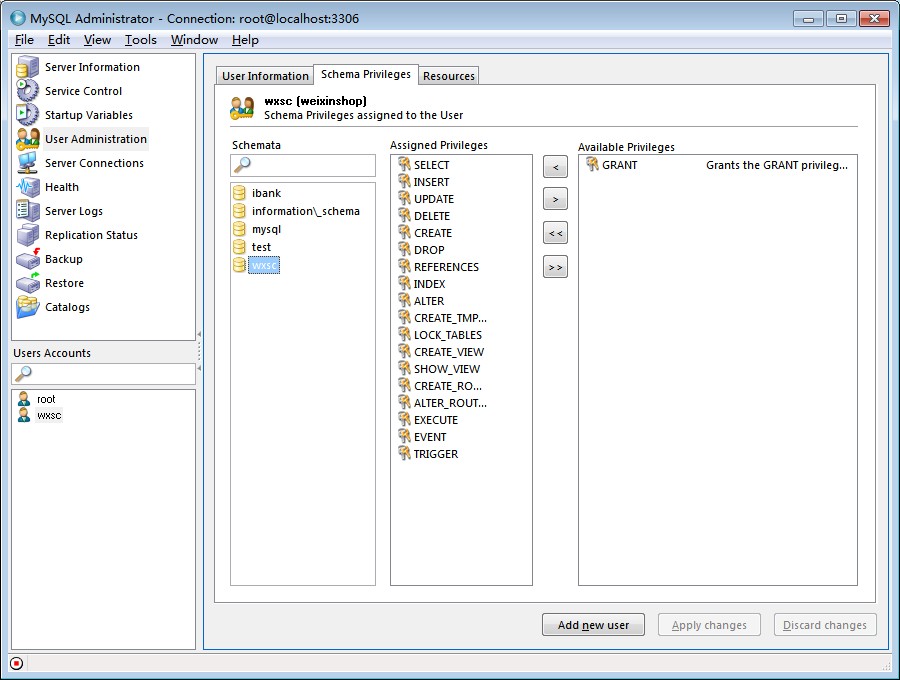Open the Backup drive icon

tap(27, 259)
